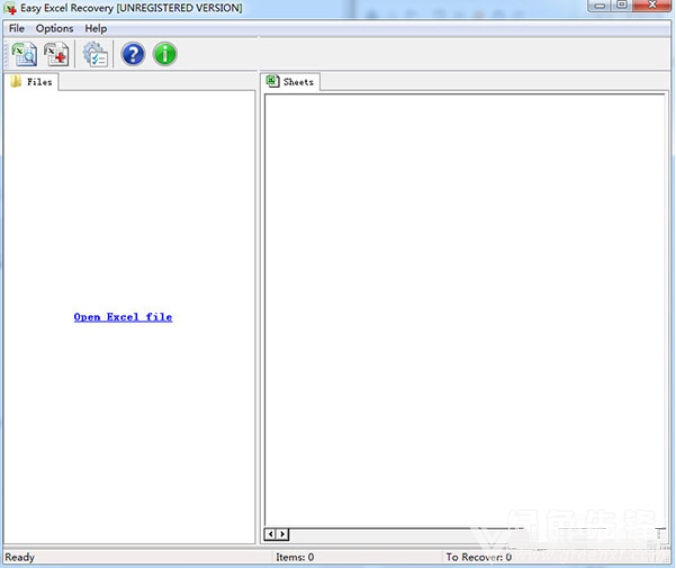Close the Easy Excel Recovery window
This screenshot has height=569, width=676.
(x=652, y=5)
